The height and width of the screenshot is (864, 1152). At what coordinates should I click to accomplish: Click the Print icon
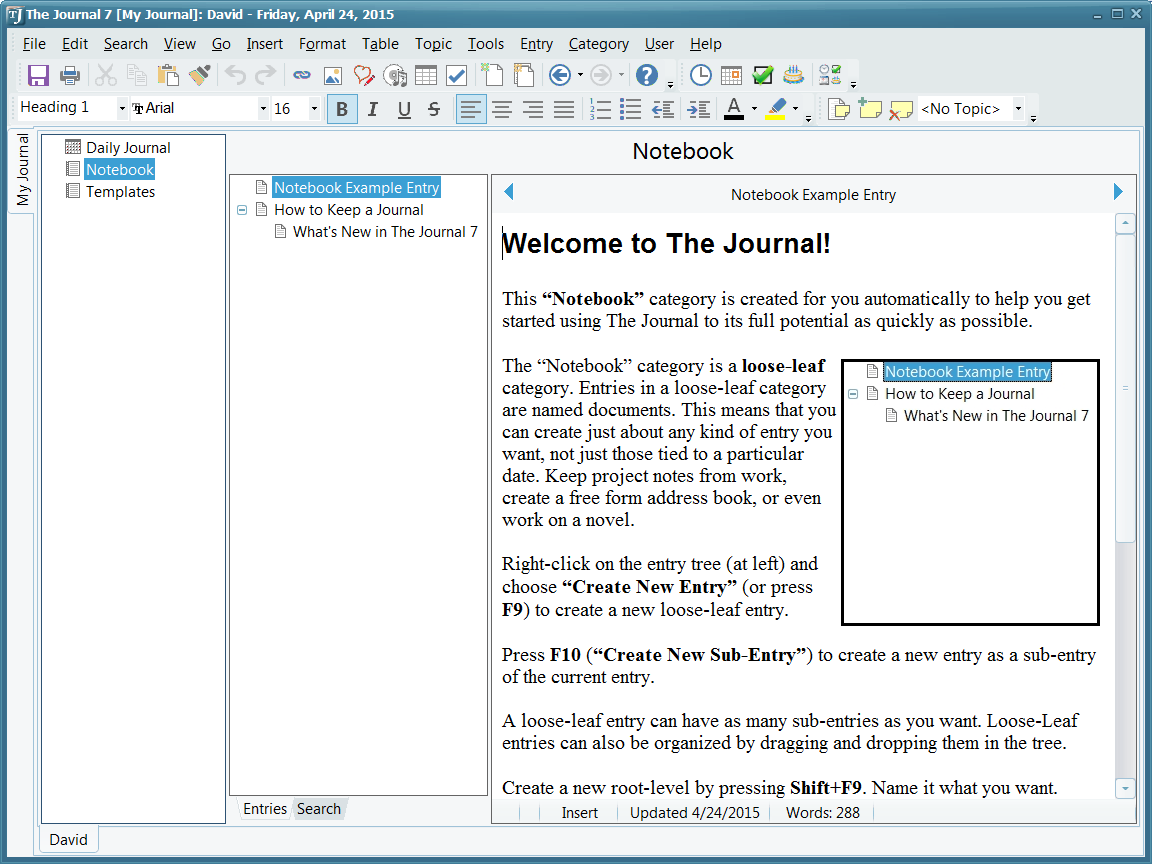69,75
